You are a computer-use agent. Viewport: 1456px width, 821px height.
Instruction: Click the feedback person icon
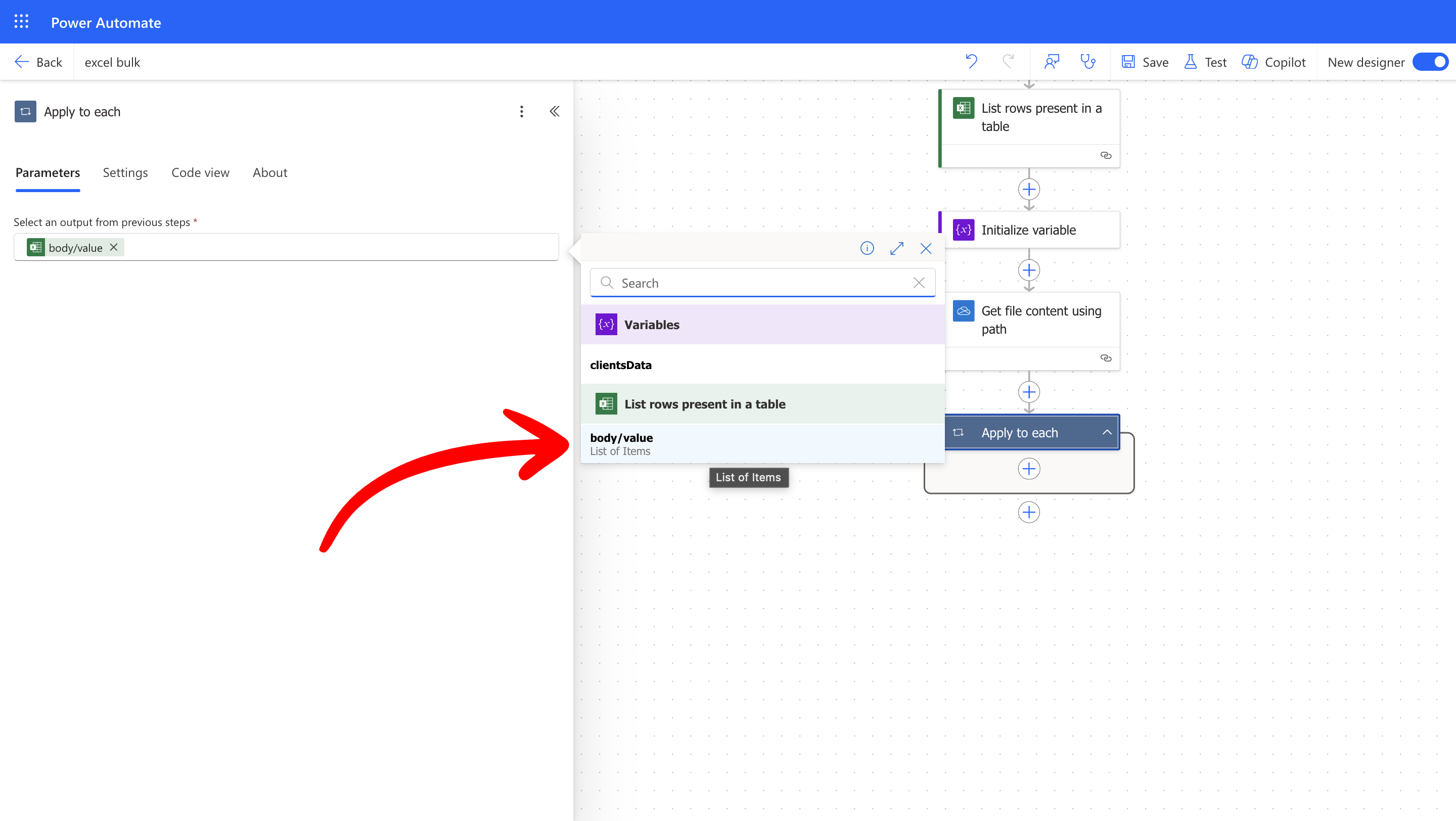(1052, 61)
